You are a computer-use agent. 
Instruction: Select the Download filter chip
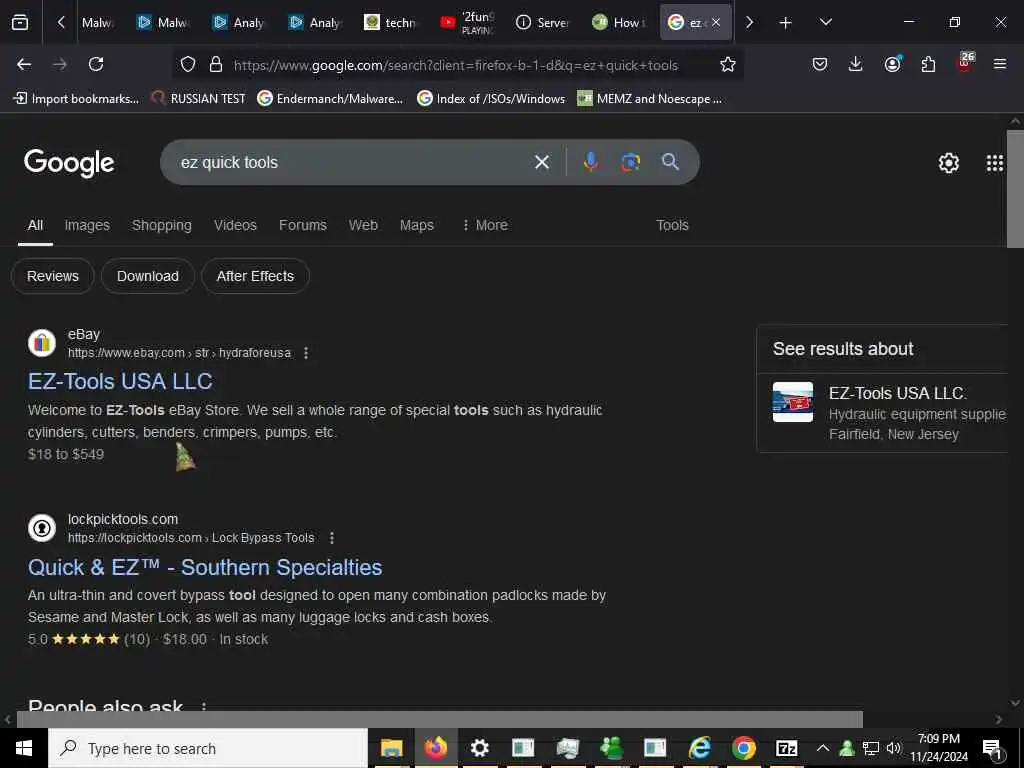coord(148,276)
